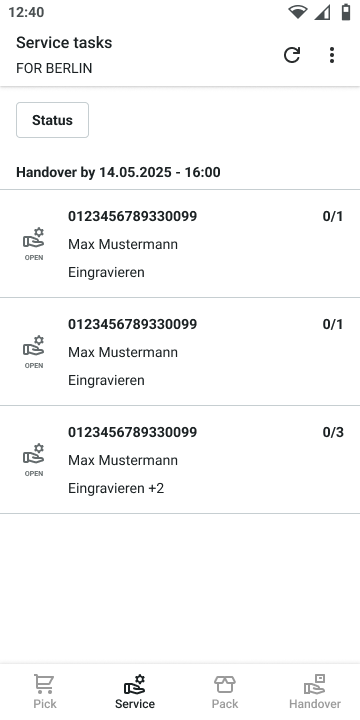Switch to the Pick tab
Viewport: 360px width, 720px height.
tap(45, 692)
